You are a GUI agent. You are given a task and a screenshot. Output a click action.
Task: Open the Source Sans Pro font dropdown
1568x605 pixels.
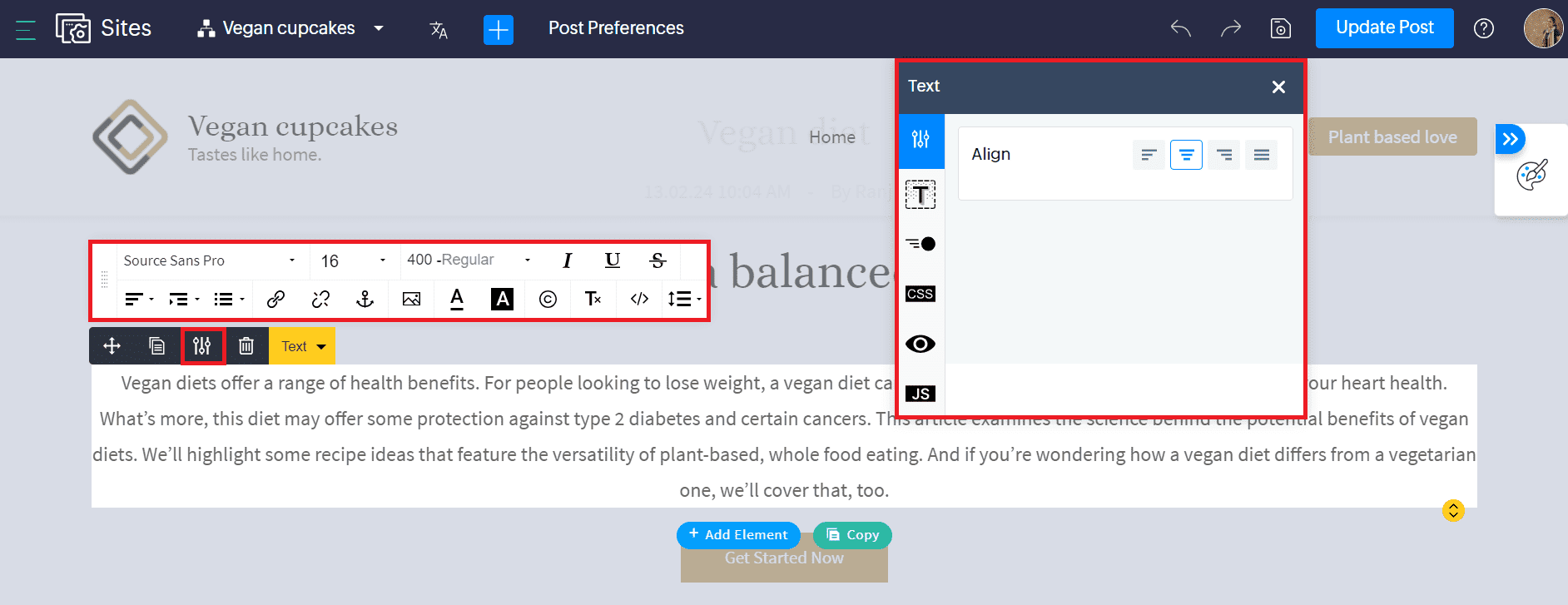pyautogui.click(x=209, y=260)
